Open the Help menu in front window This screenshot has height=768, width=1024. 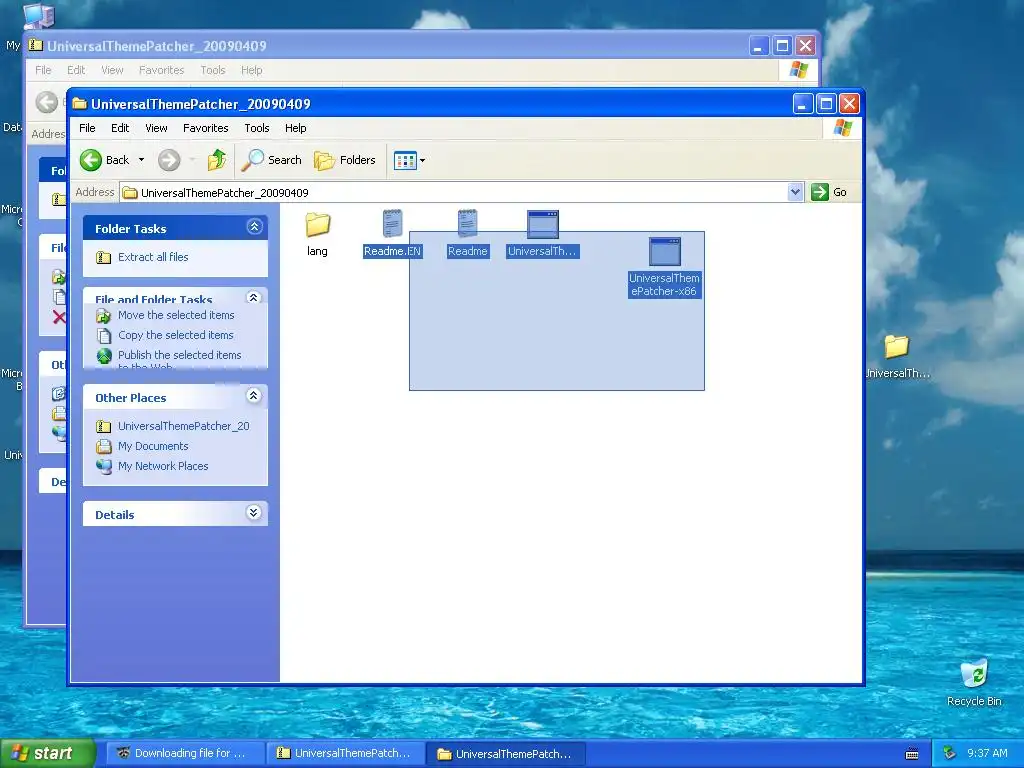click(x=295, y=128)
